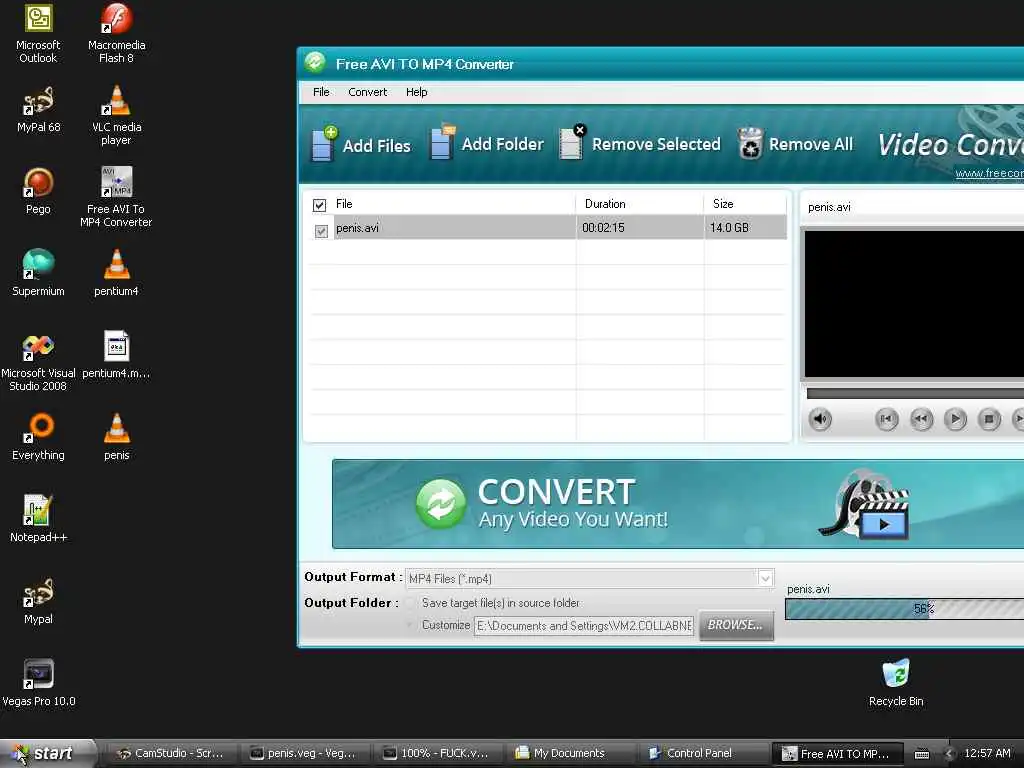The height and width of the screenshot is (768, 1024).
Task: Click Remove All trash icon in toolbar
Action: tap(750, 143)
